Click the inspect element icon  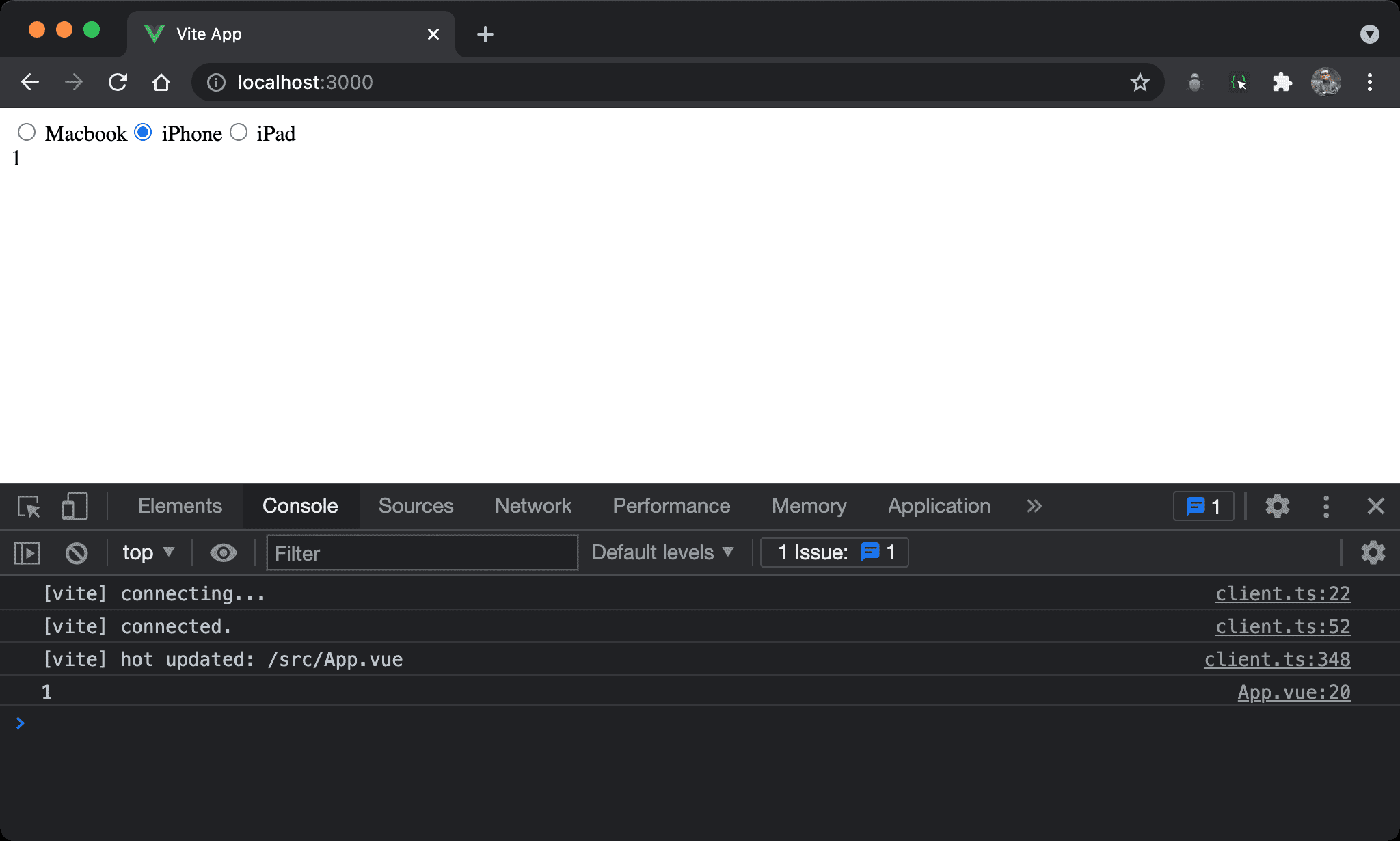tap(29, 506)
